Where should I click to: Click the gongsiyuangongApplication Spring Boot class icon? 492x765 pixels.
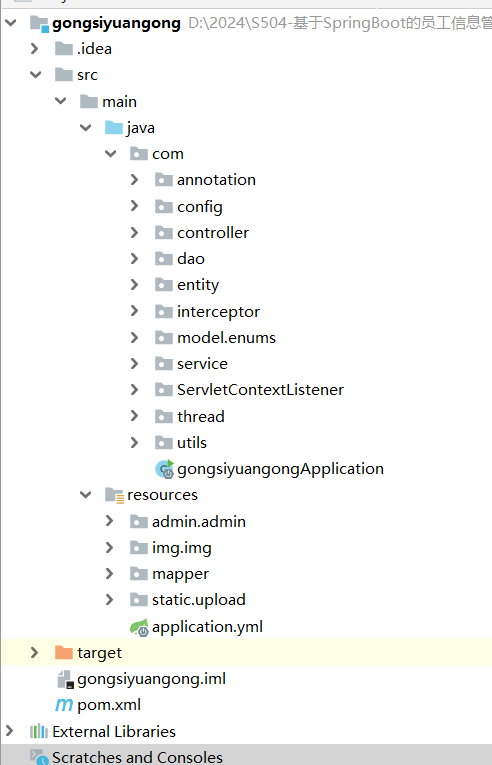click(x=164, y=469)
